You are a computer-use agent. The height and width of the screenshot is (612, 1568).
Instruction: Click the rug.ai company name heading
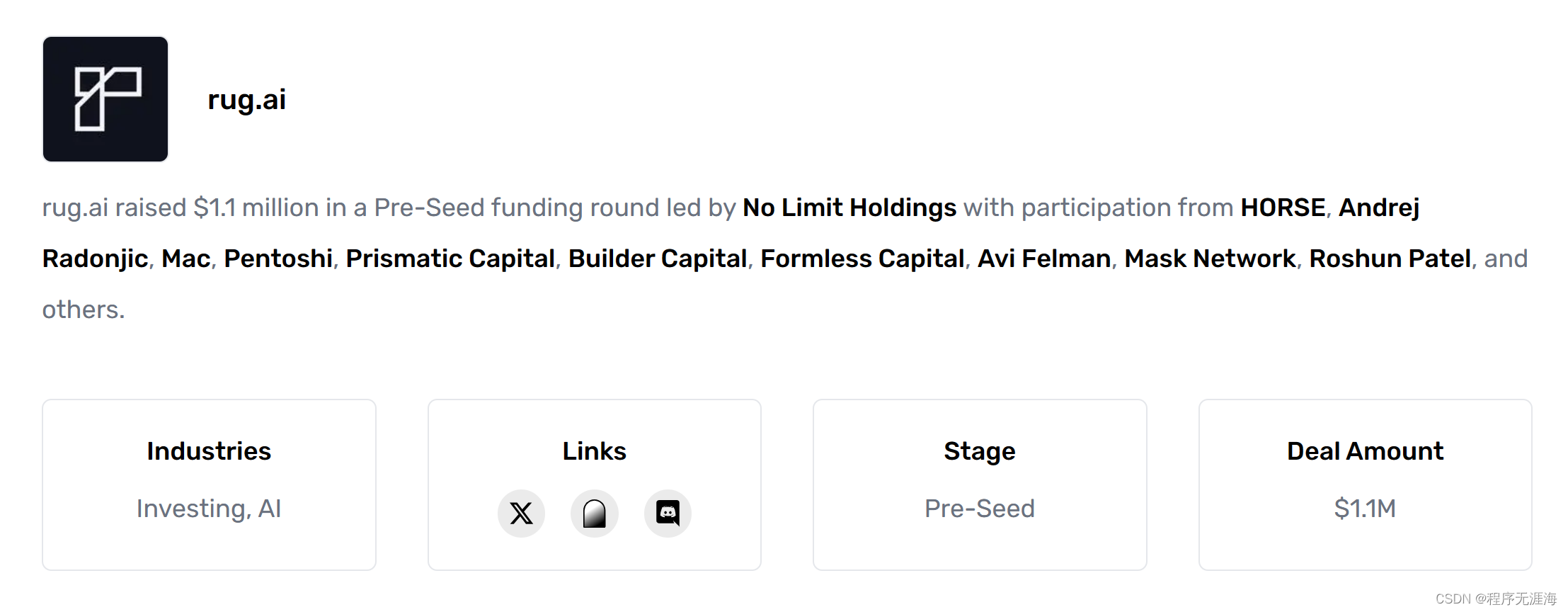(x=246, y=100)
